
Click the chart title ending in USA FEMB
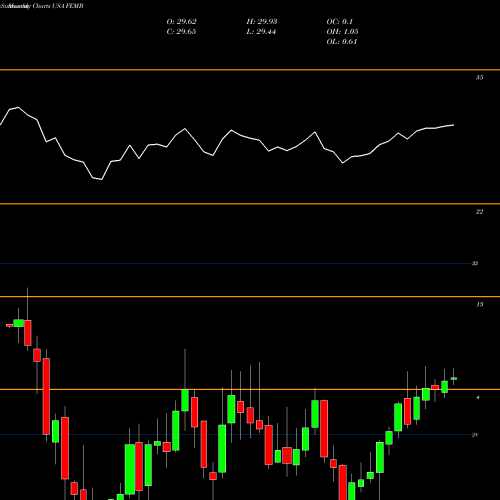click(x=42, y=6)
